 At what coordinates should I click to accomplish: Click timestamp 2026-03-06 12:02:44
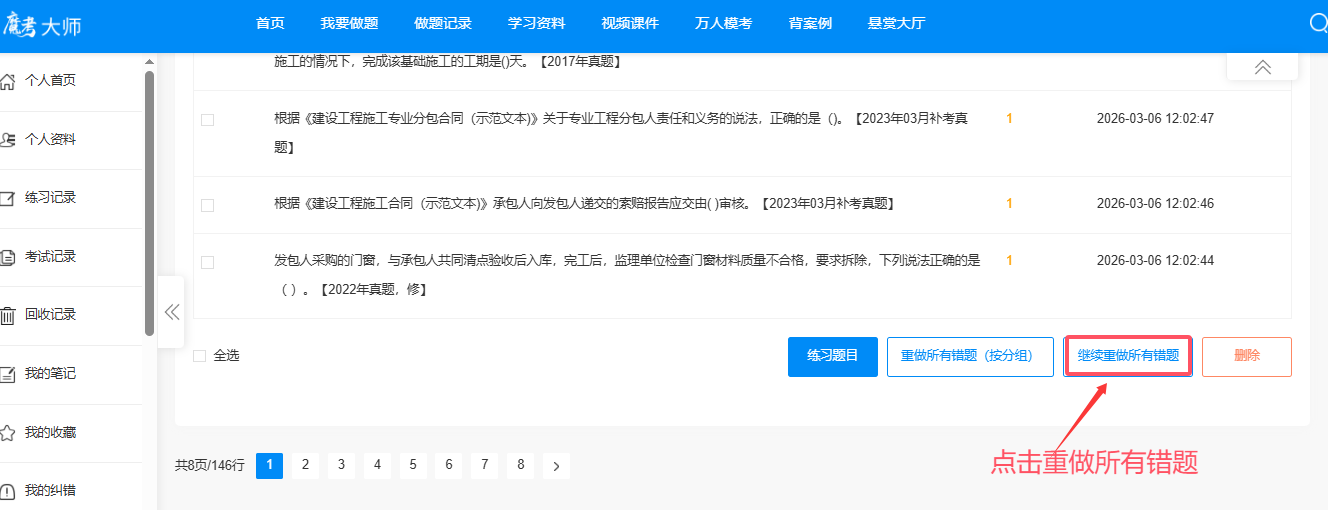[x=1155, y=261]
